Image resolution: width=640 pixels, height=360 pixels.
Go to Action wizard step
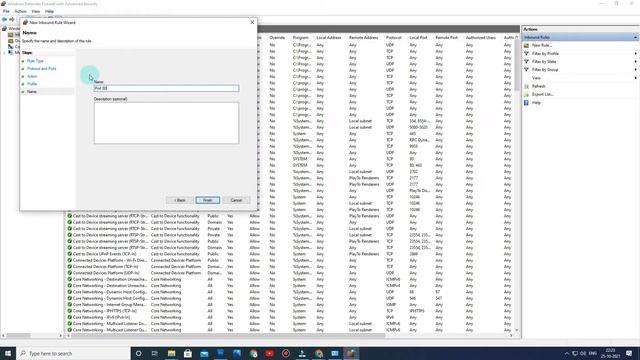[x=32, y=76]
